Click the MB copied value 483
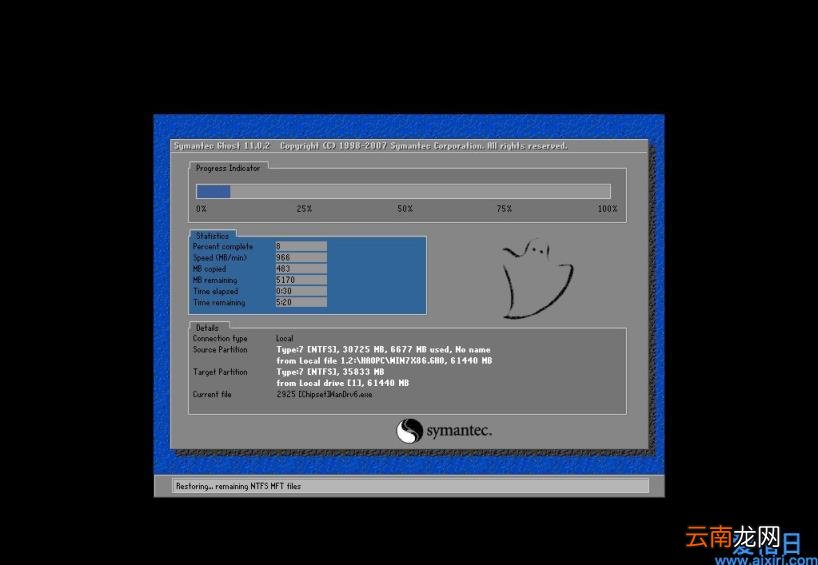818x565 pixels. pyautogui.click(x=301, y=269)
